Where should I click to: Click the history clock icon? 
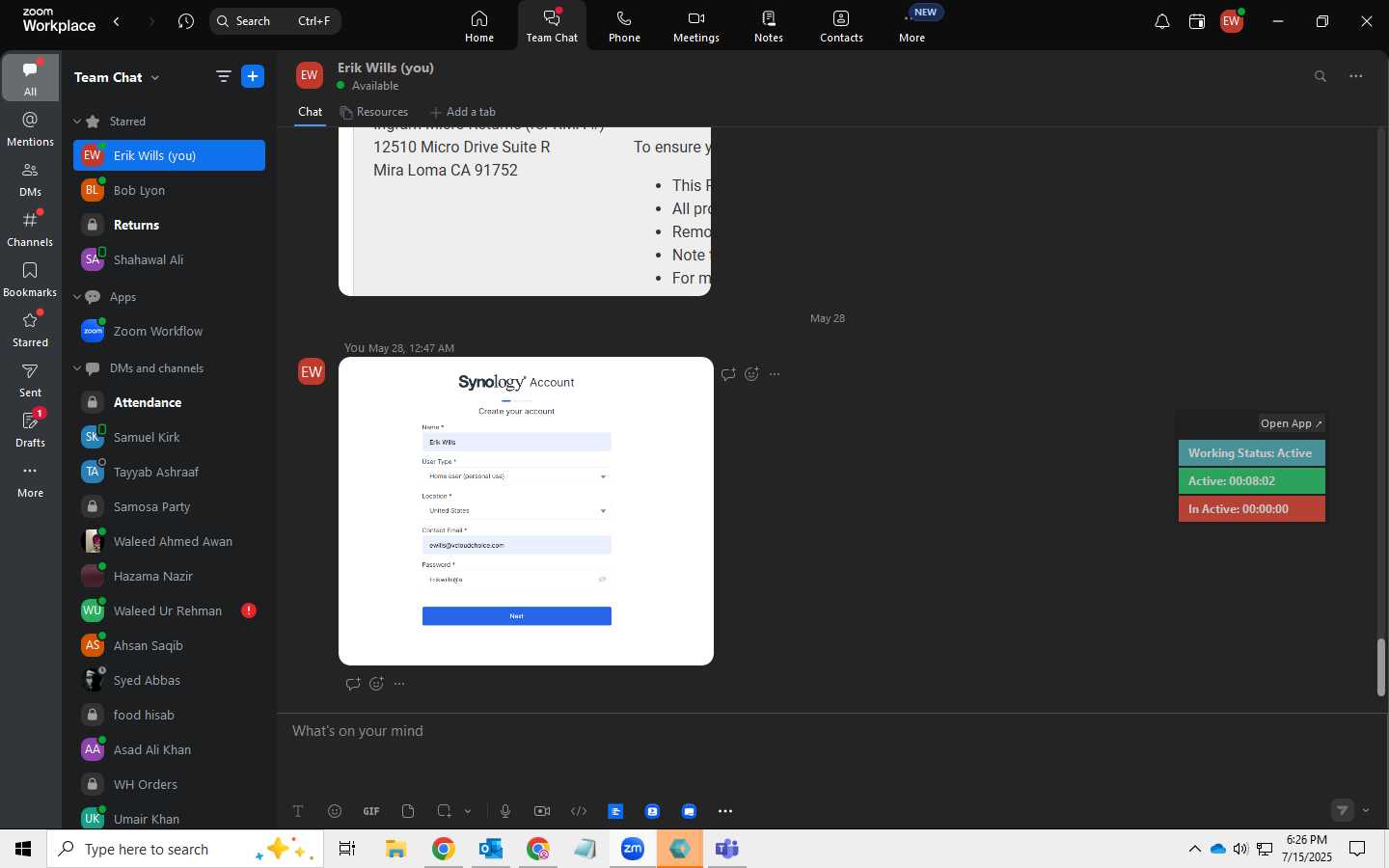186,21
